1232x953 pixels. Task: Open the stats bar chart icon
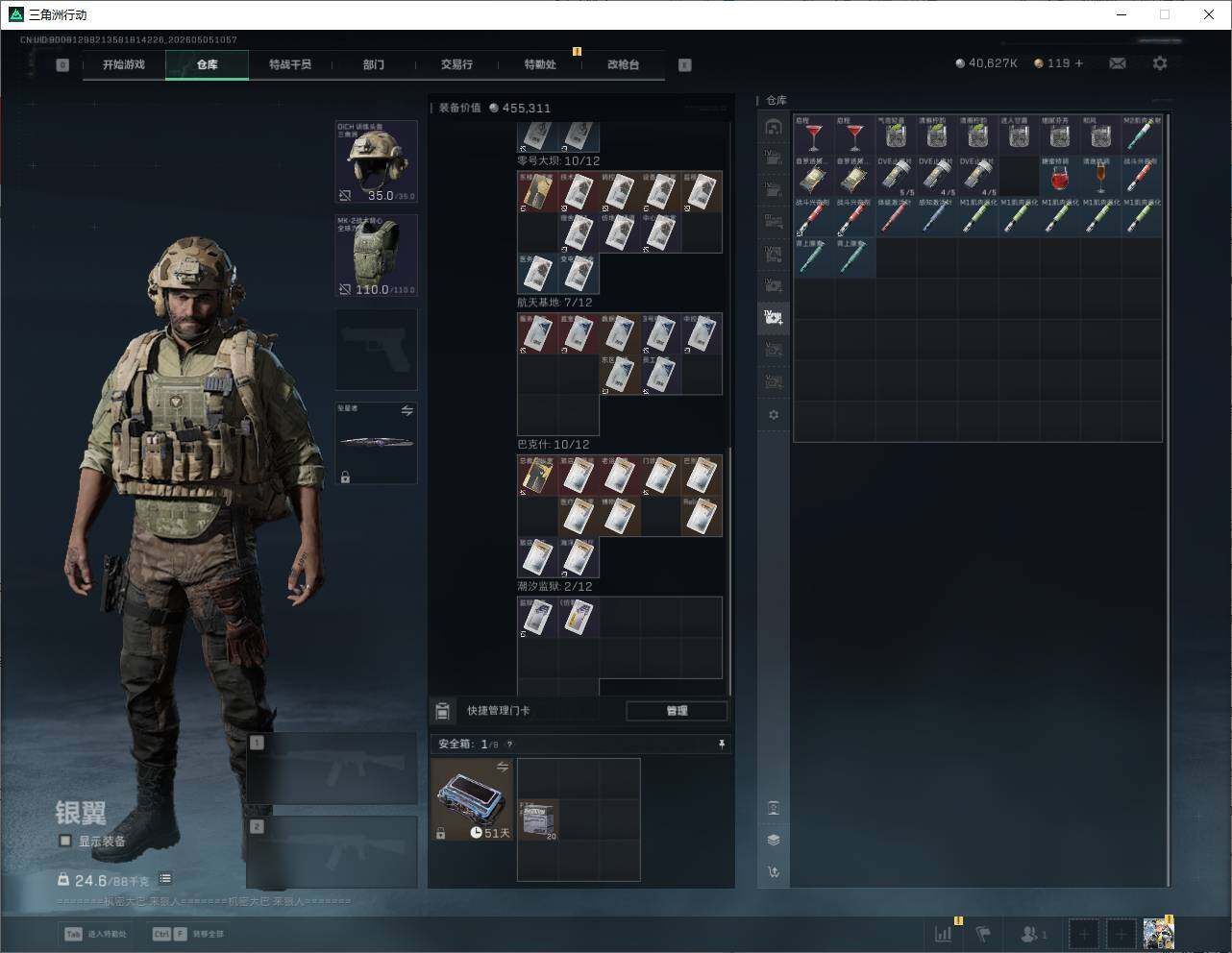[x=945, y=934]
